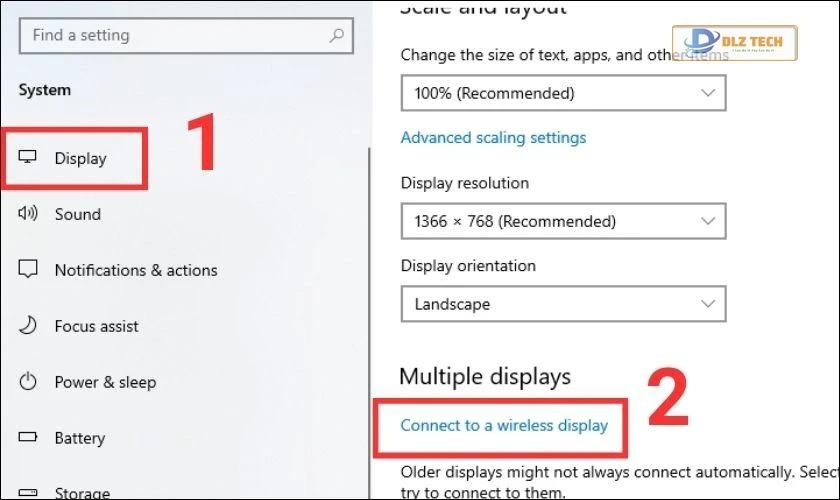Click the Older displays might not text
Image resolution: width=840 pixels, height=500 pixels.
[x=620, y=482]
